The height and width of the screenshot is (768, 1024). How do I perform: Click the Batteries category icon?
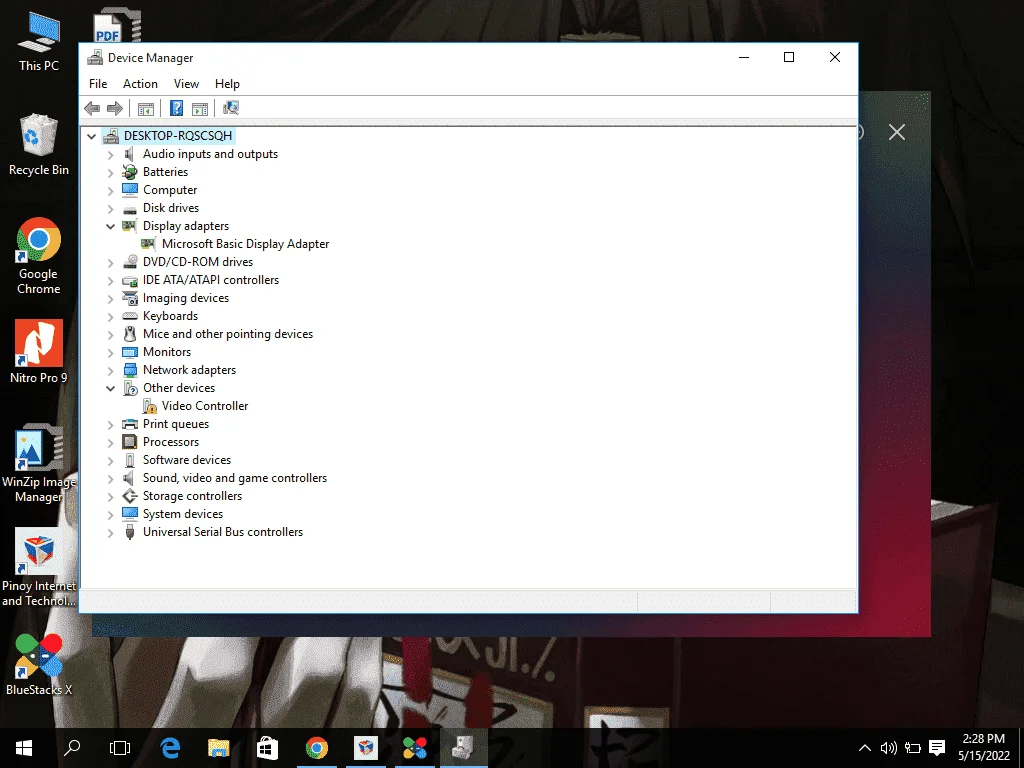[x=130, y=172]
